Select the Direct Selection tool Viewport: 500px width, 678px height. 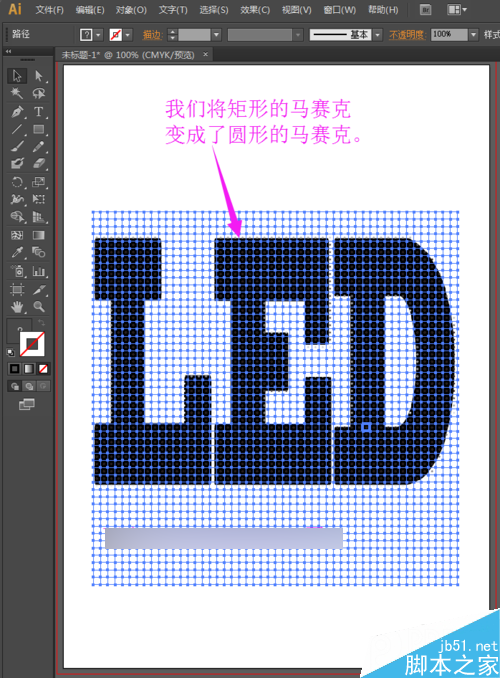(x=38, y=76)
